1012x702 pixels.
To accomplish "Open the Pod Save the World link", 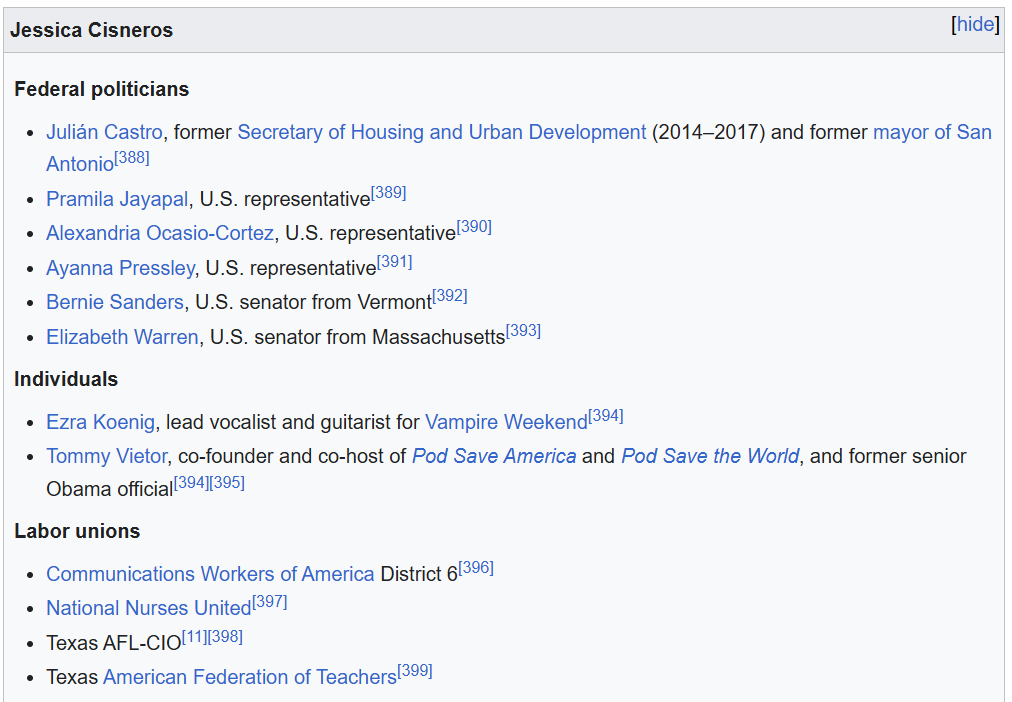I will pos(710,457).
